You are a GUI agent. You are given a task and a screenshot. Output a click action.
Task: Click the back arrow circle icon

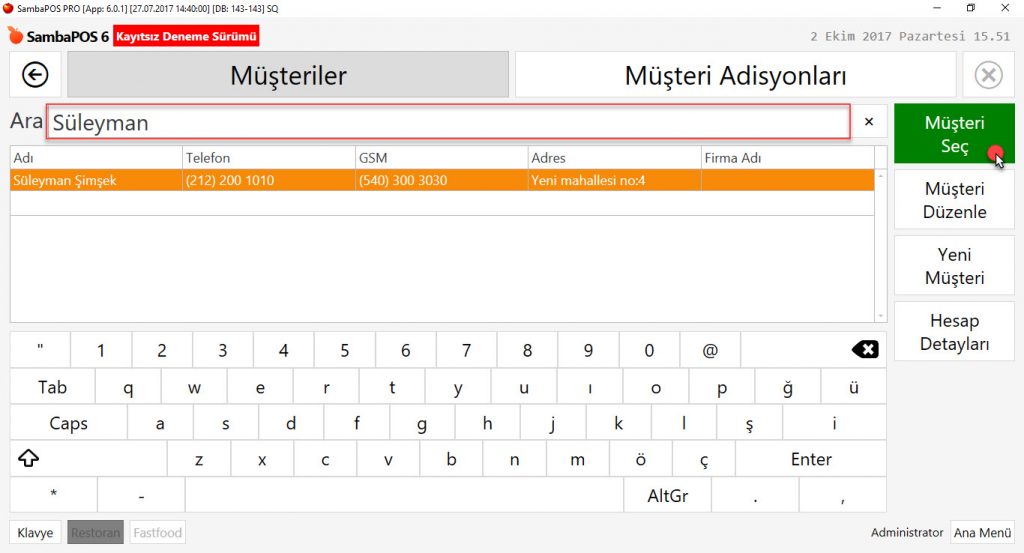[35, 75]
